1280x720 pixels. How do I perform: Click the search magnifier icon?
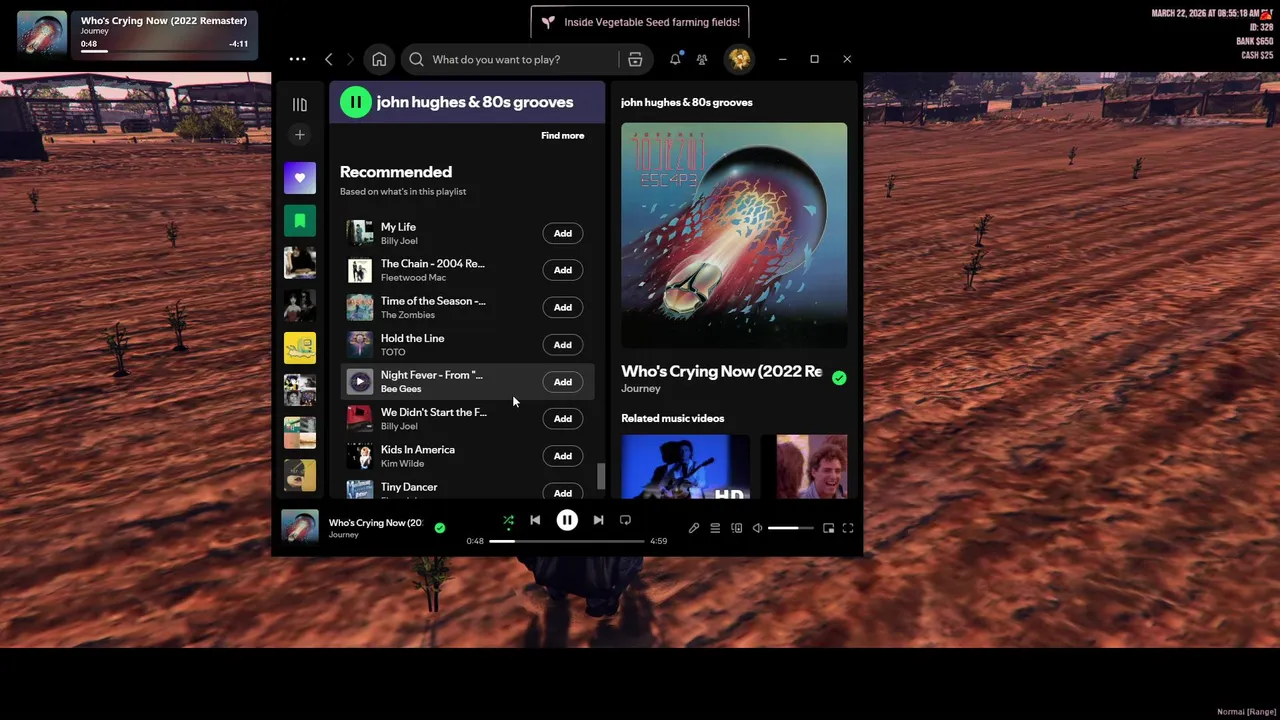pos(417,59)
